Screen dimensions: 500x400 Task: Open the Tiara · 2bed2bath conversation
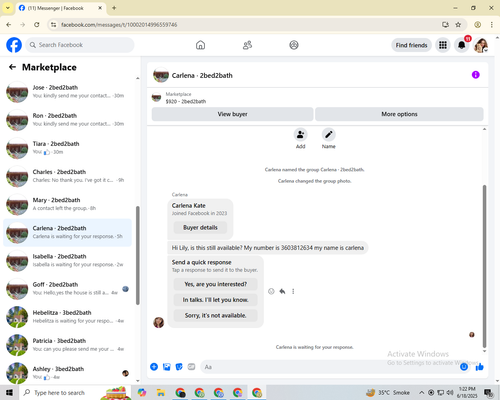[67, 148]
